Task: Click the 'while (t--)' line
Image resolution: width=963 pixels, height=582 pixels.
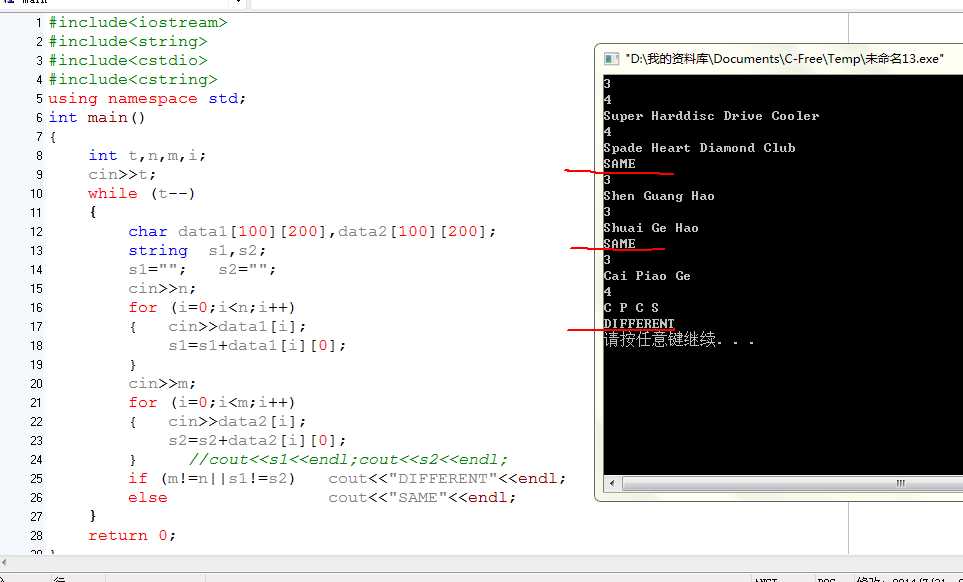Action: pos(141,193)
